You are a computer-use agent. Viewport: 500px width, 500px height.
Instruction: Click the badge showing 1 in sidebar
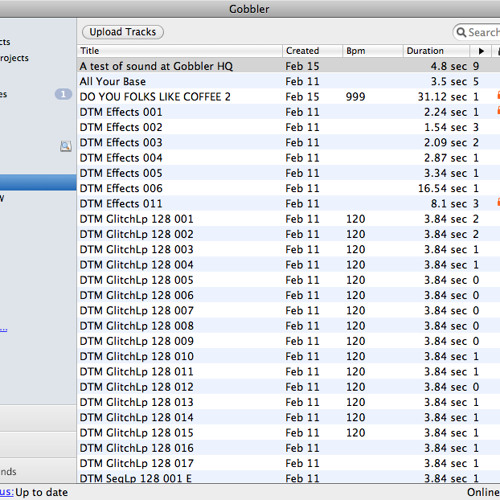tap(63, 94)
